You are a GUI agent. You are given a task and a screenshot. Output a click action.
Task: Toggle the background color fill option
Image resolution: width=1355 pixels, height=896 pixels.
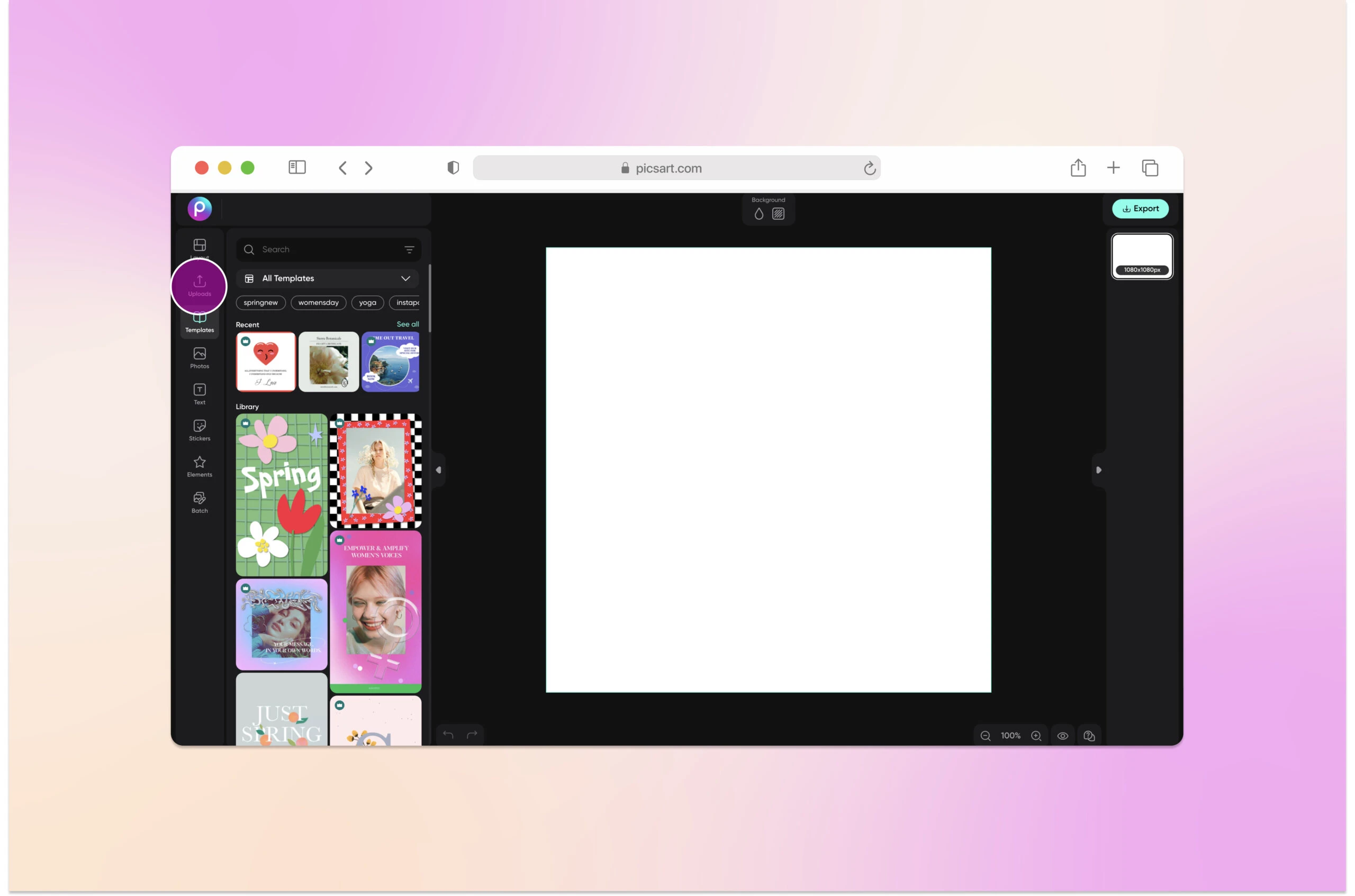pos(759,213)
